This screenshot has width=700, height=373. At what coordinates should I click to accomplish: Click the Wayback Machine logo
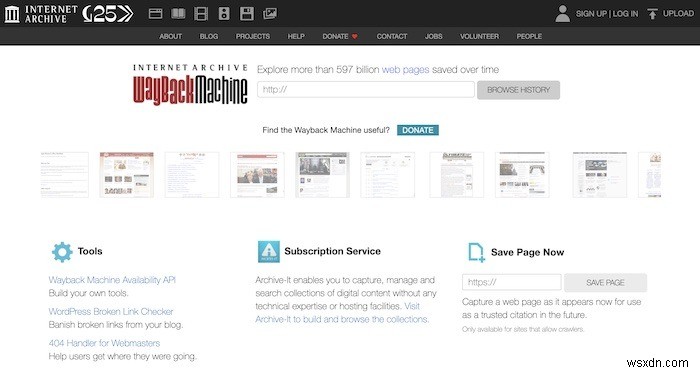click(x=190, y=84)
